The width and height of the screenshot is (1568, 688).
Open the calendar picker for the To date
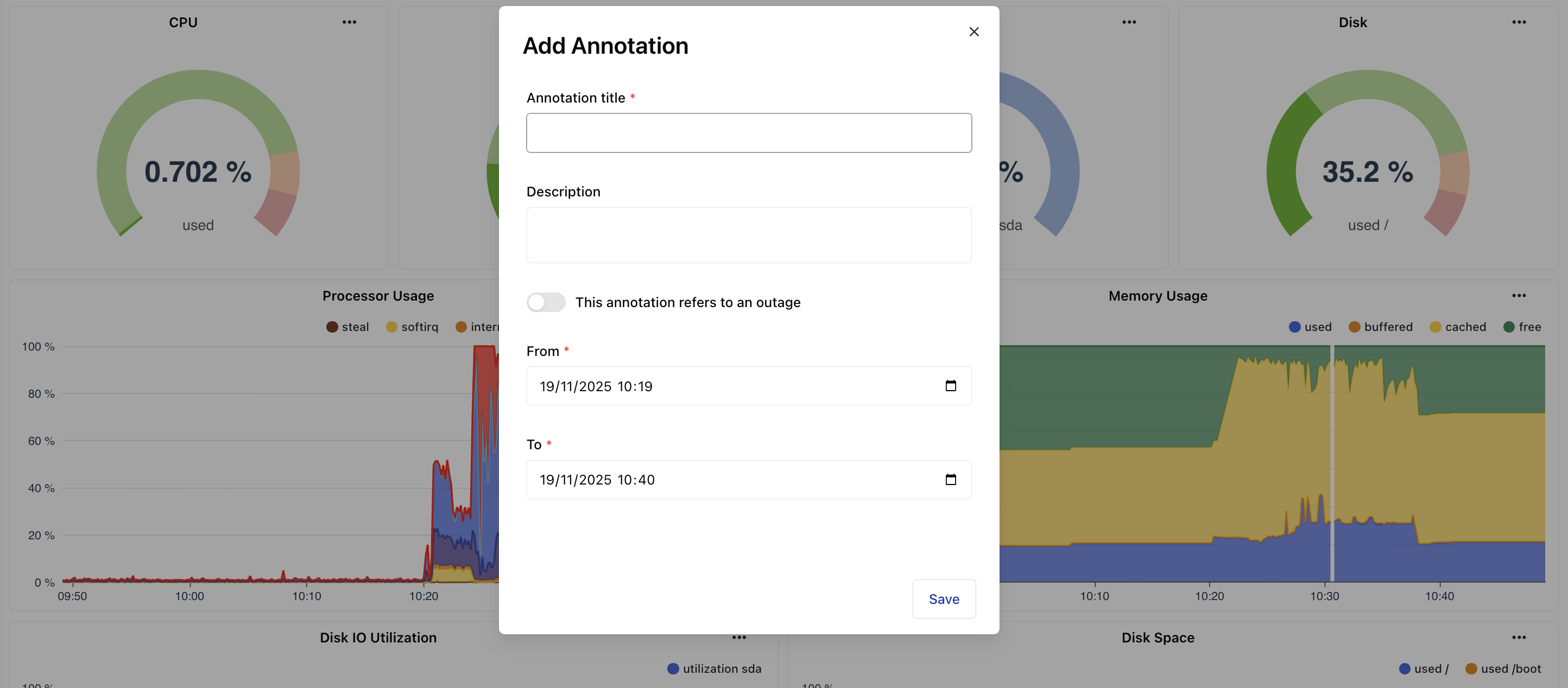952,479
